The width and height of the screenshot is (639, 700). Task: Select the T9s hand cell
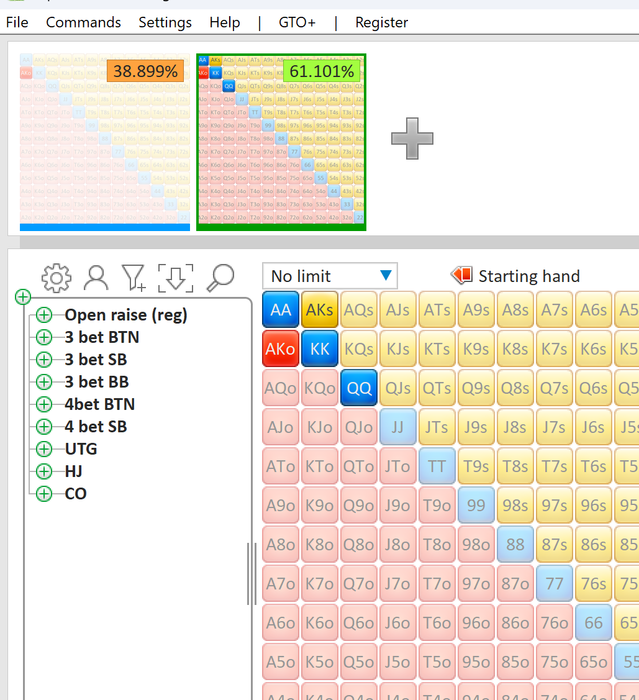(476, 466)
